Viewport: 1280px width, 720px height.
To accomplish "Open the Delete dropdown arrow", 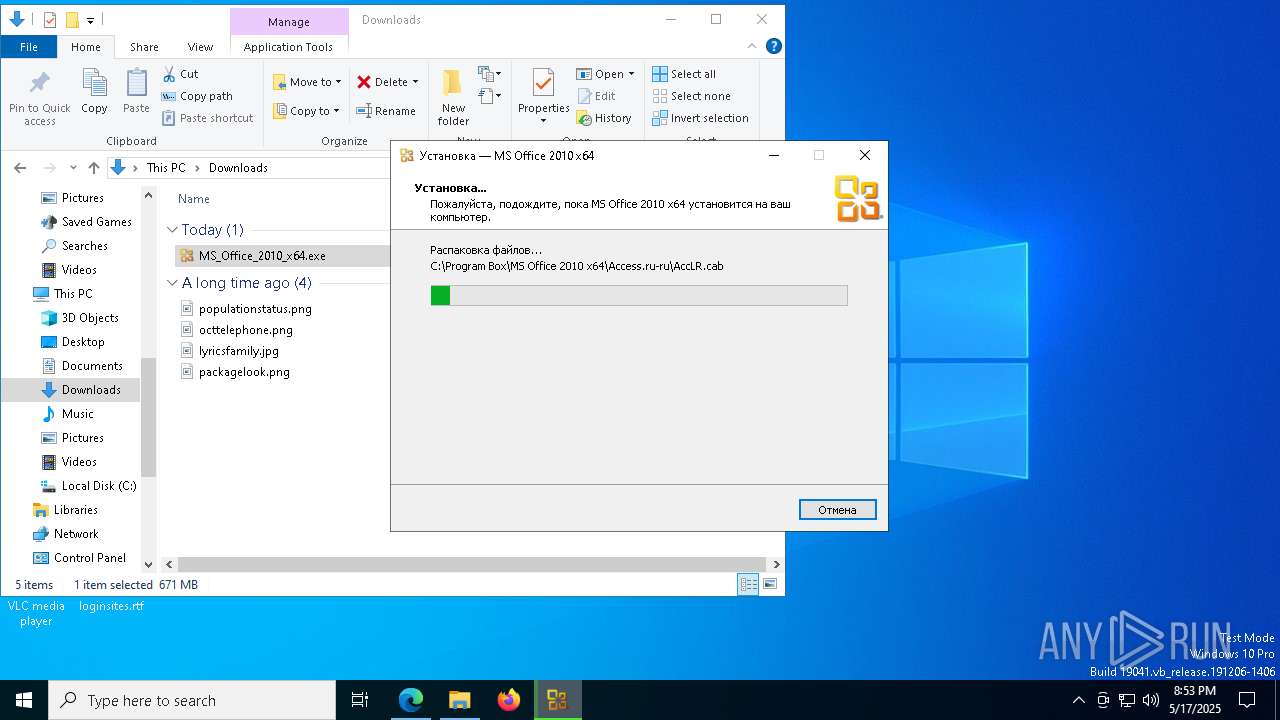I will click(415, 82).
